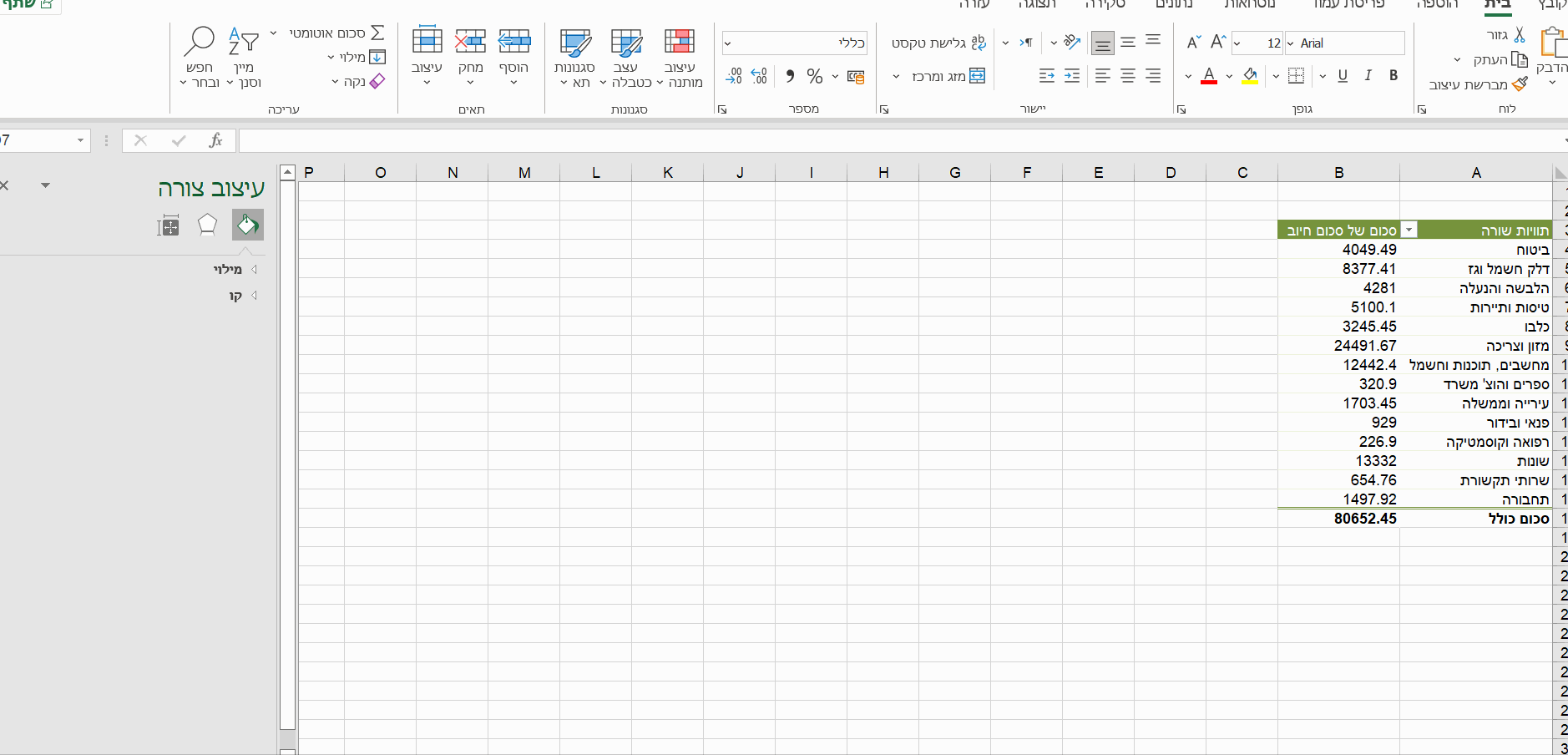
Task: Click the Delete cells (מחק) icon
Action: (x=471, y=41)
